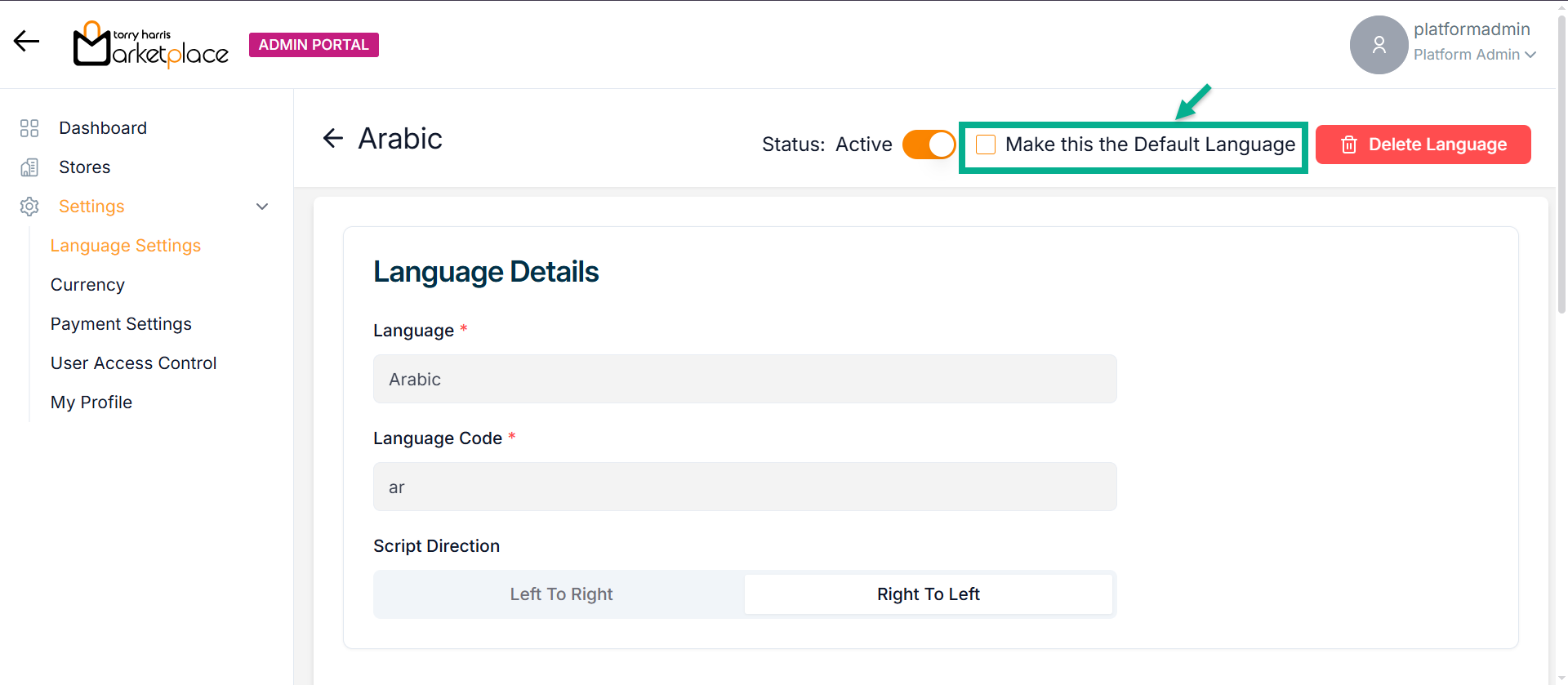Click the platformadmin user avatar
The height and width of the screenshot is (685, 1568).
pos(1379,45)
